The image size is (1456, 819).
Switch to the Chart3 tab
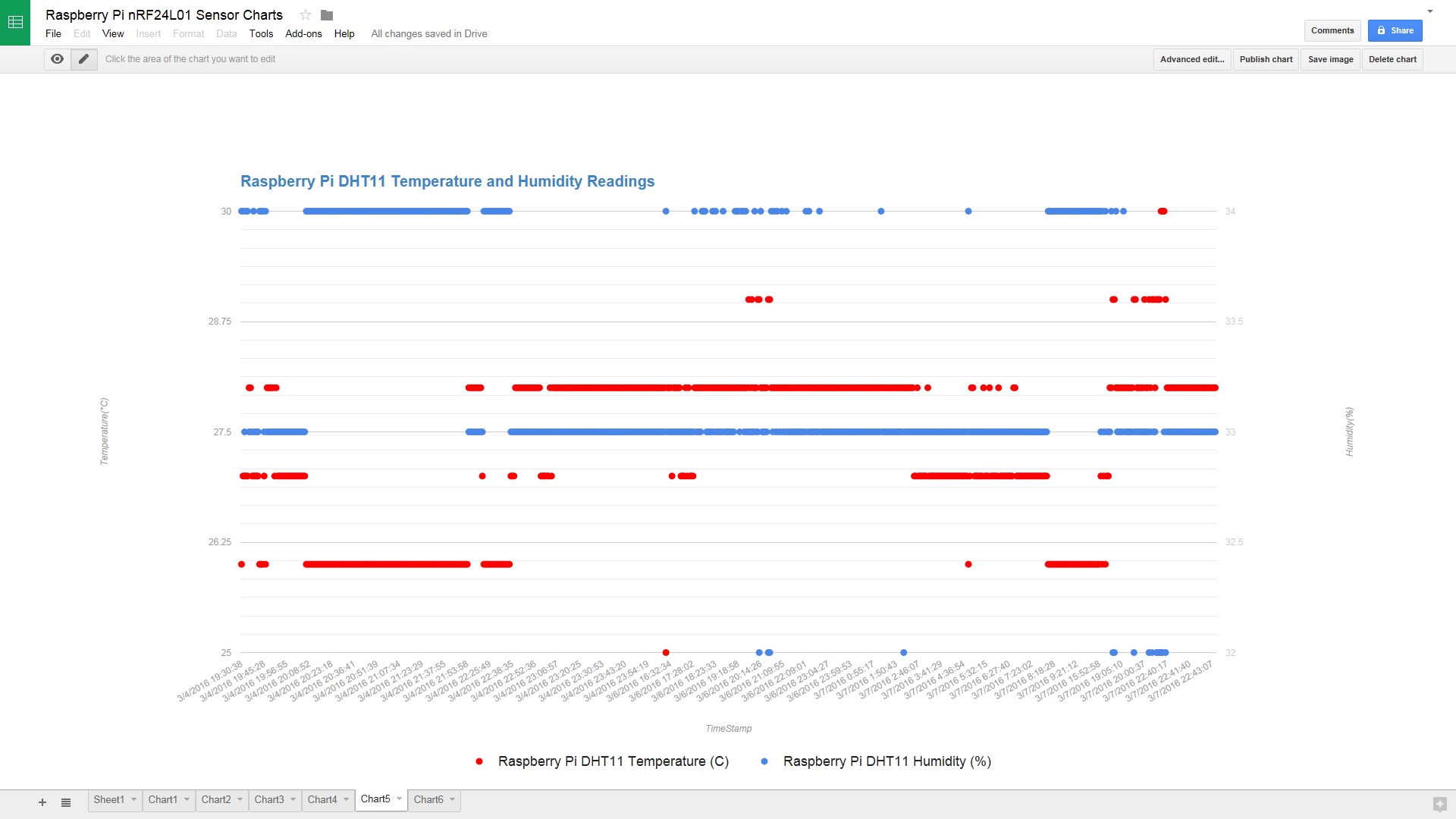pyautogui.click(x=269, y=800)
